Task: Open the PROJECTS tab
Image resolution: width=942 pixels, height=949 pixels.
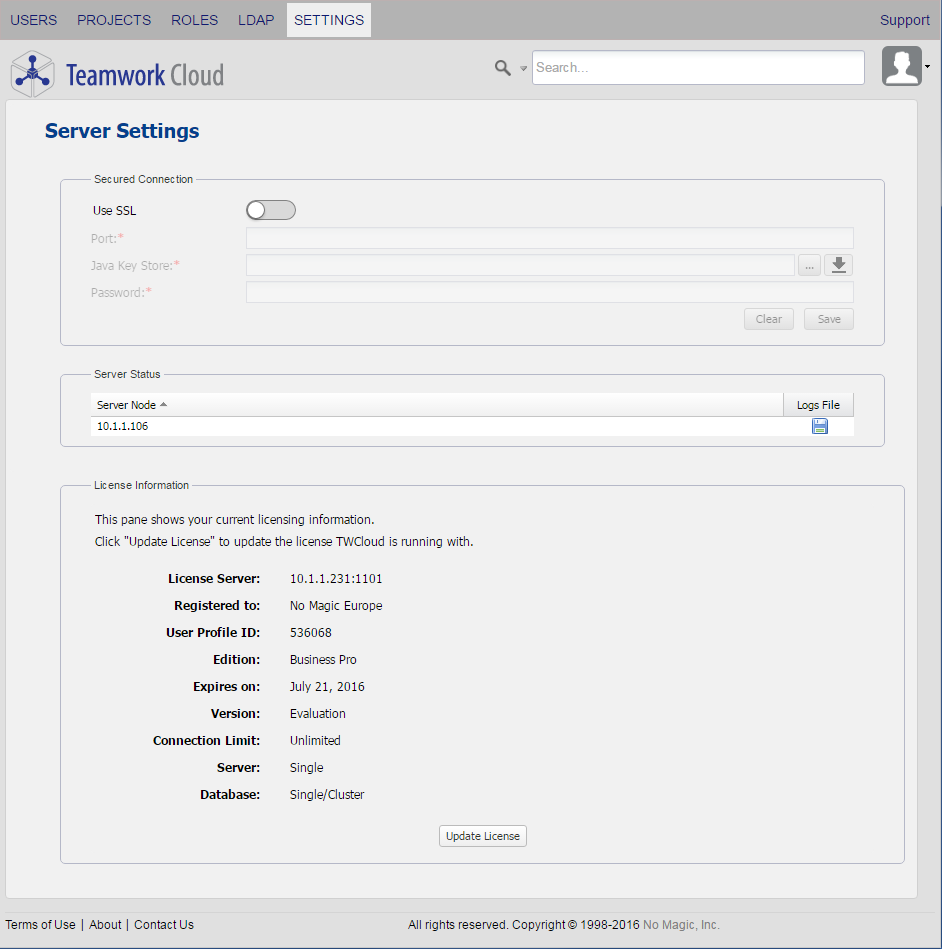Action: (x=114, y=20)
